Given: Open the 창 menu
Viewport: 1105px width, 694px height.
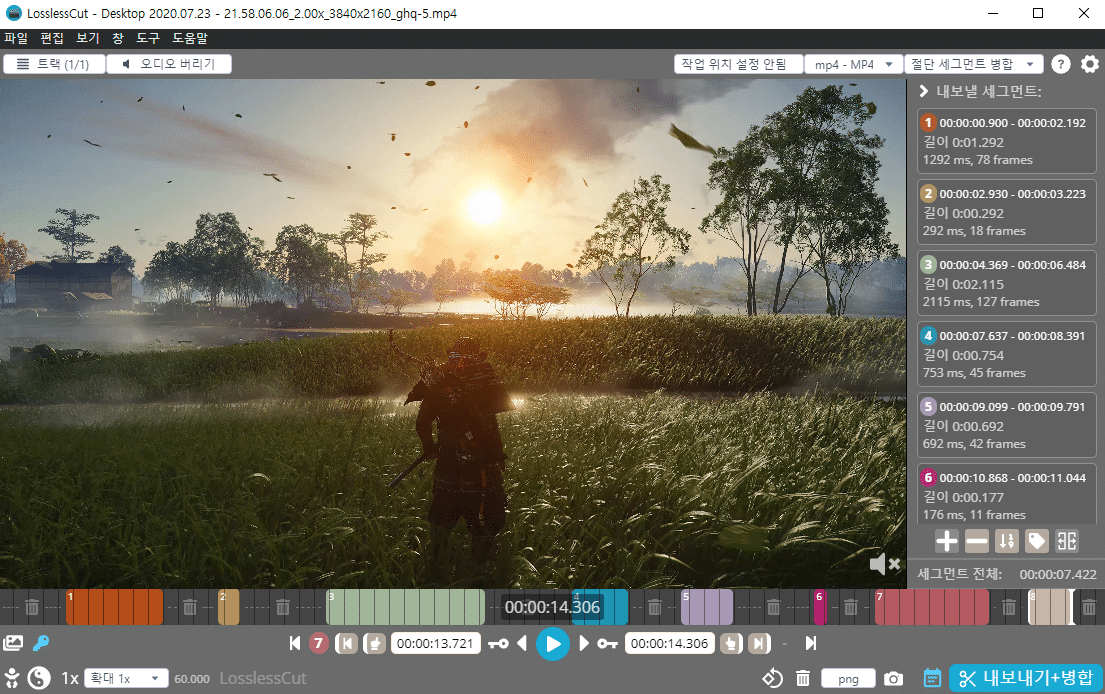Looking at the screenshot, I should pyautogui.click(x=118, y=38).
